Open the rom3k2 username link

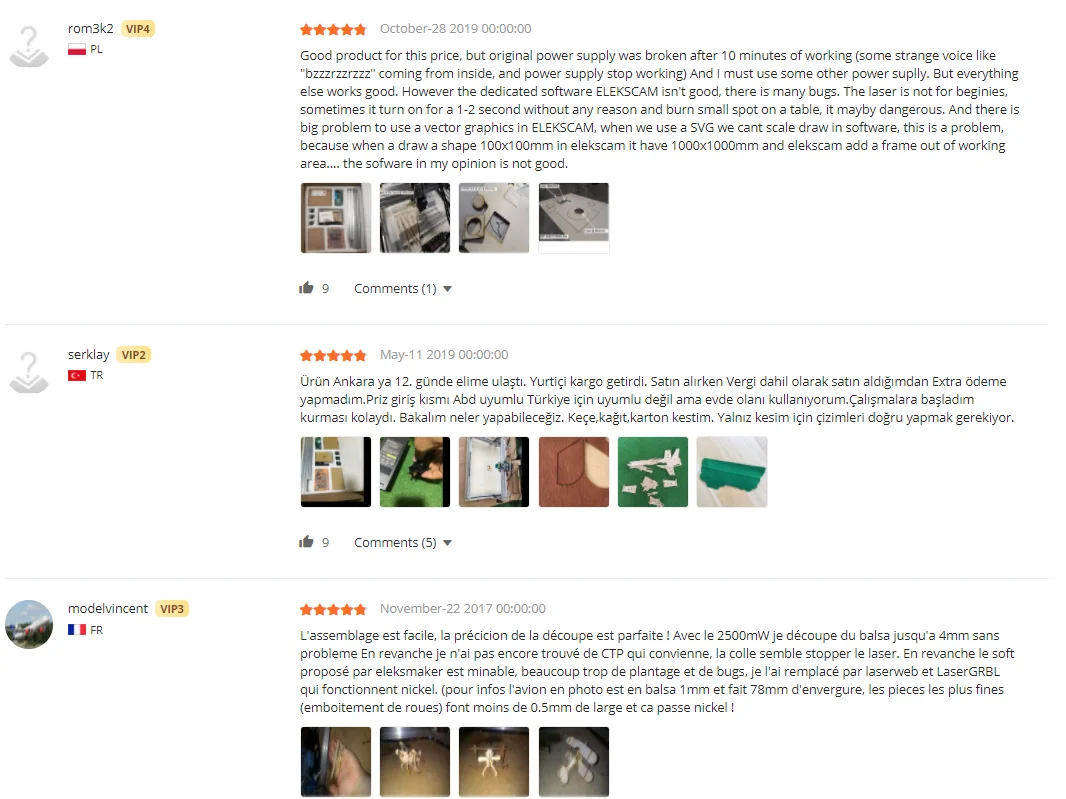tap(90, 29)
